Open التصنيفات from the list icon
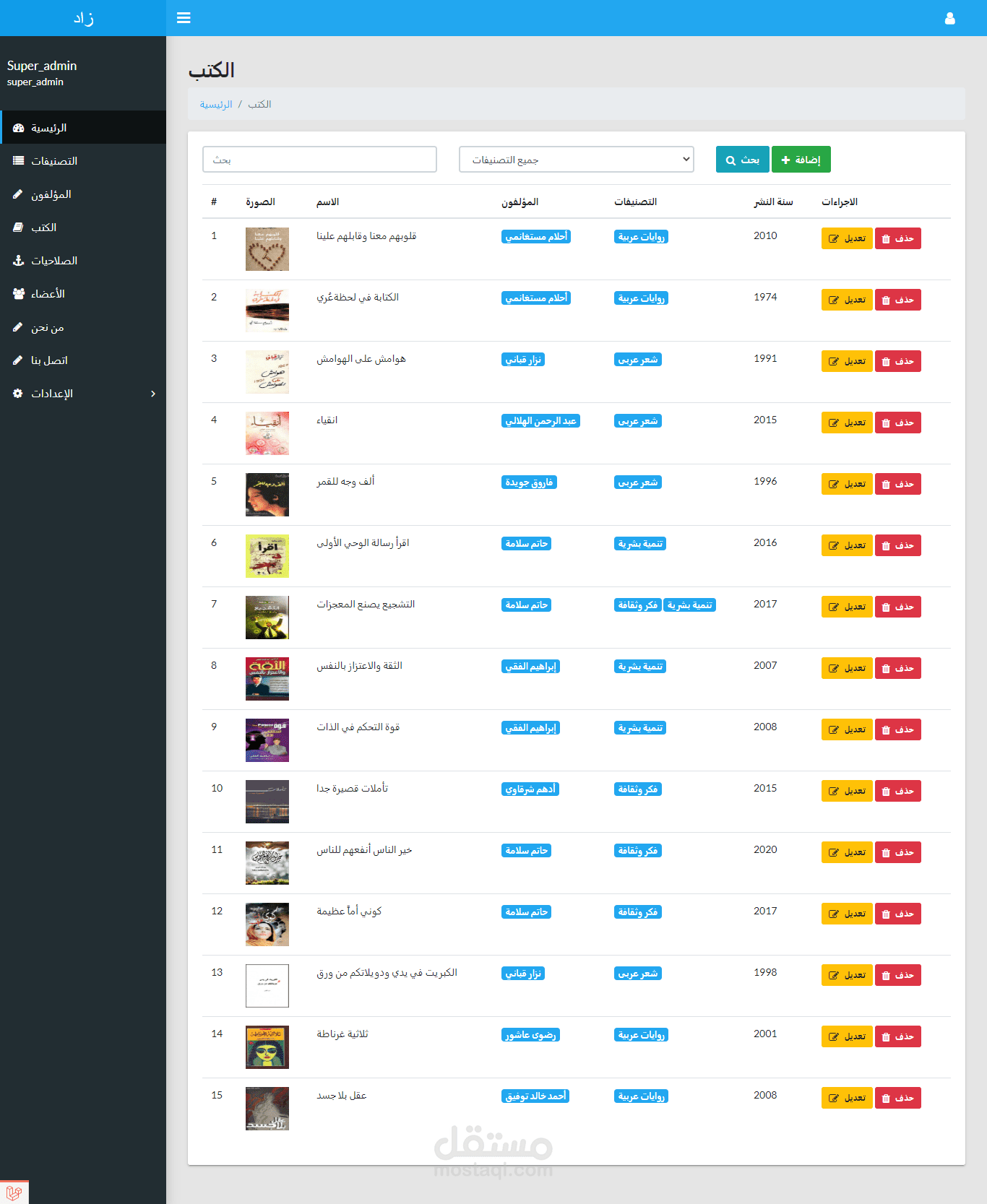Viewport: 987px width, 1204px height. [19, 161]
